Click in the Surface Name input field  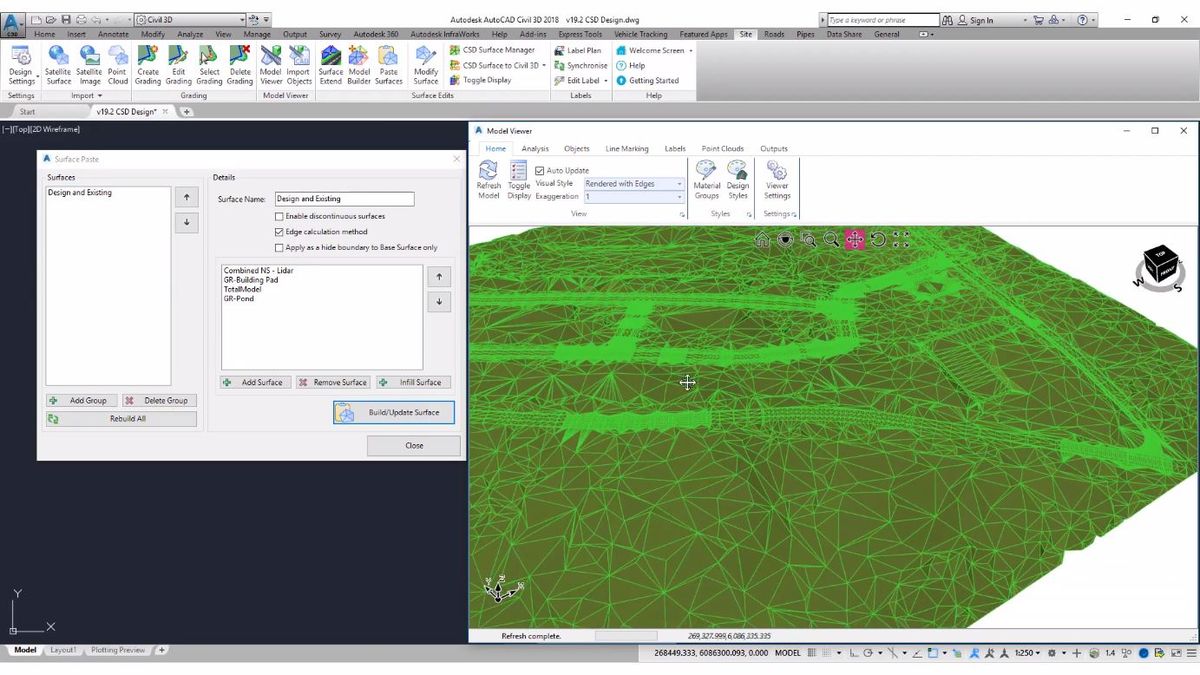(344, 199)
